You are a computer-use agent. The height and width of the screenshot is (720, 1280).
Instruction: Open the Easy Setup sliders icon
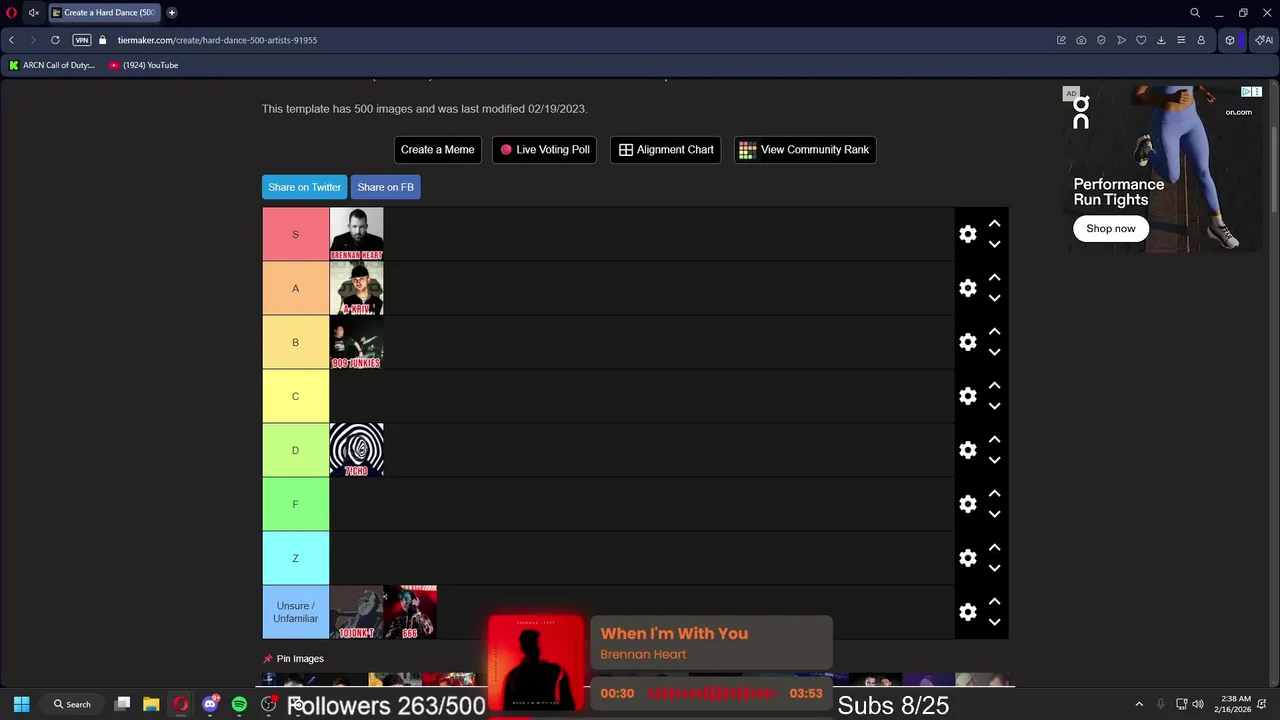pyautogui.click(x=1181, y=40)
